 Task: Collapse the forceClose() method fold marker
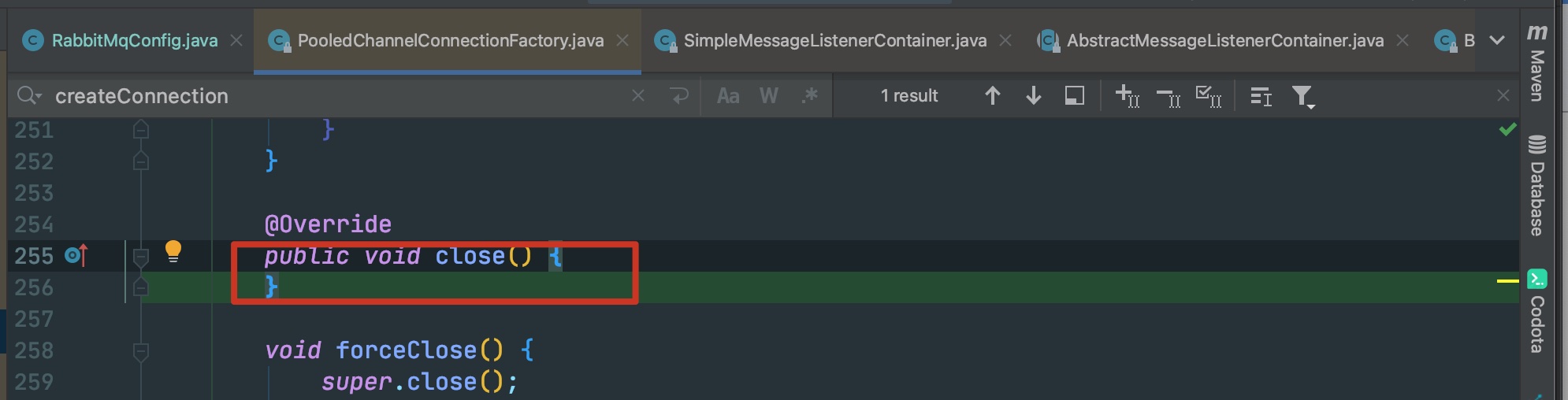[141, 350]
